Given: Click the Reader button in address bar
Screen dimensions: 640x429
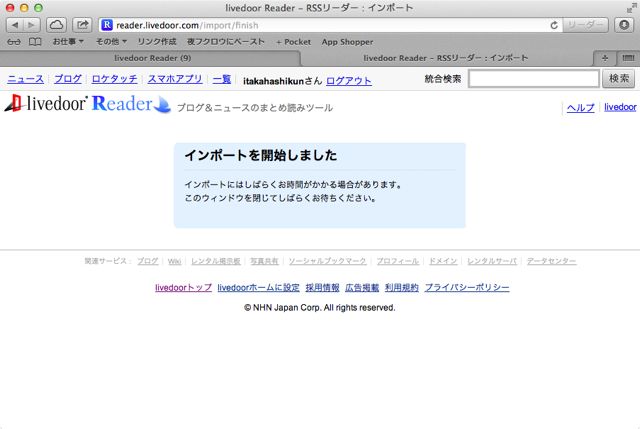Looking at the screenshot, I should (x=585, y=25).
